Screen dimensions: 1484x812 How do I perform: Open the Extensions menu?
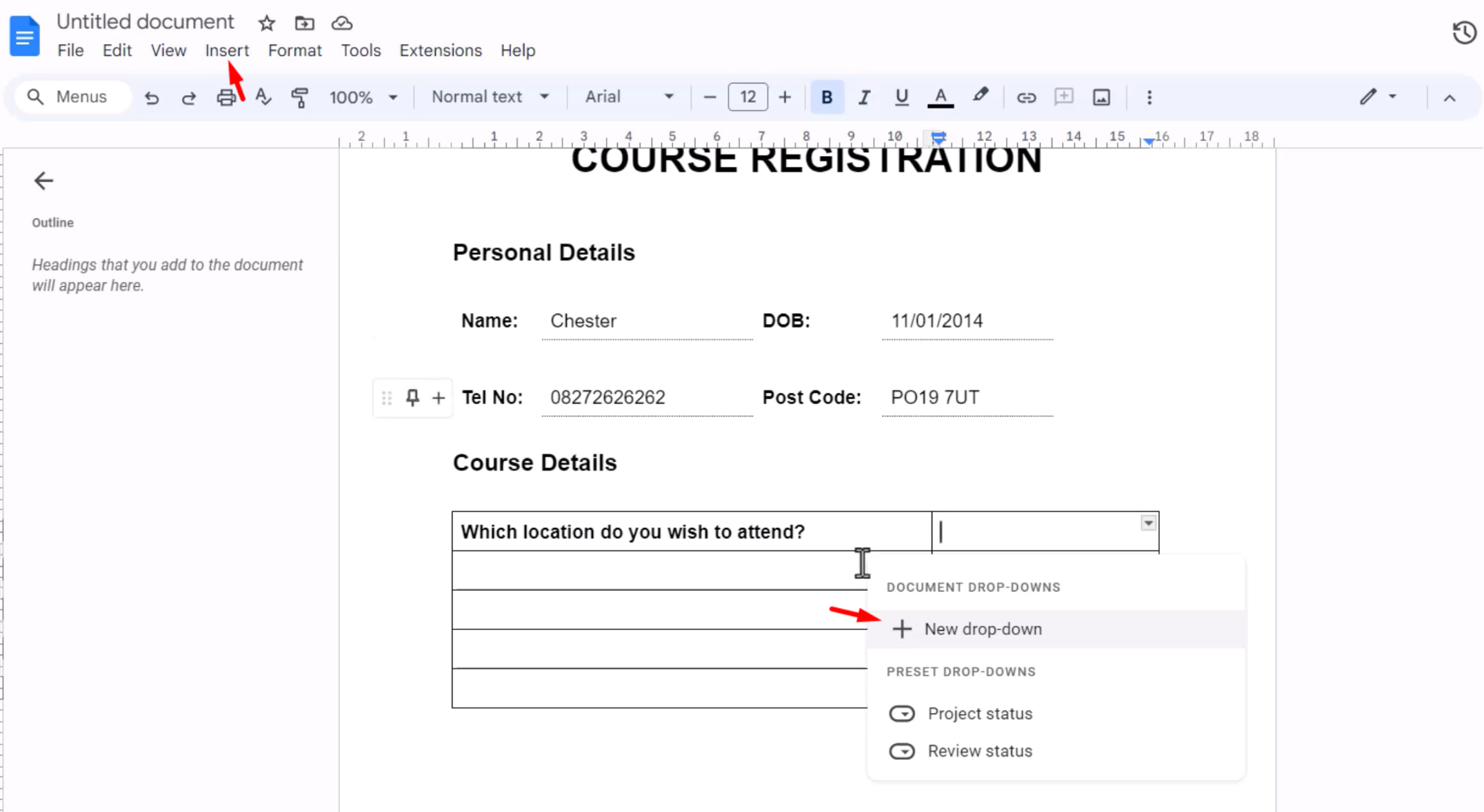click(440, 50)
